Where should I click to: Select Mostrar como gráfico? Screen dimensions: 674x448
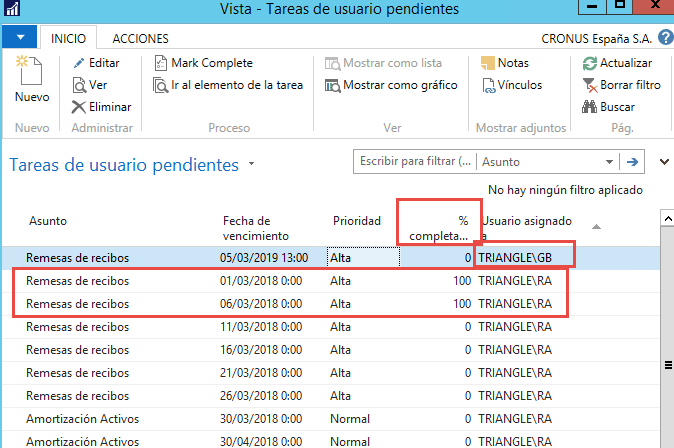click(x=391, y=85)
